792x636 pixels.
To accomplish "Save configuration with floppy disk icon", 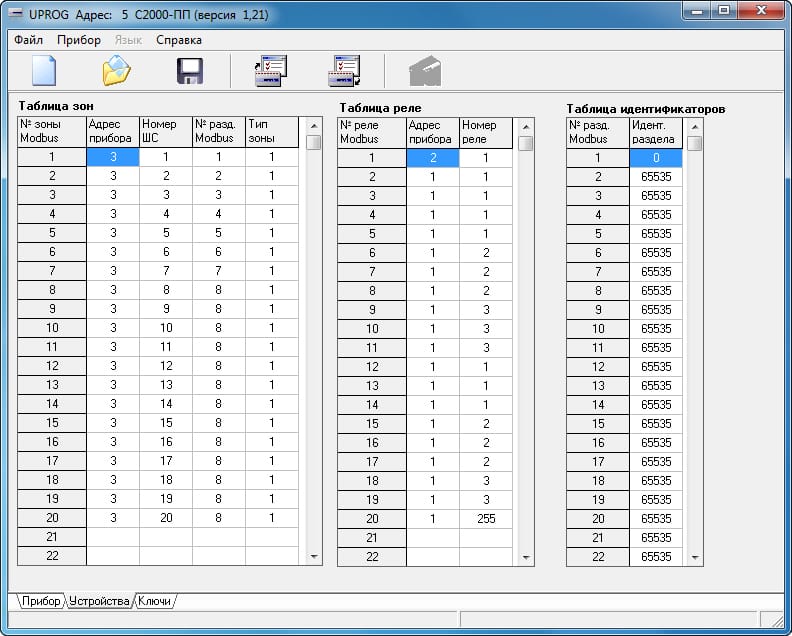I will [x=190, y=71].
